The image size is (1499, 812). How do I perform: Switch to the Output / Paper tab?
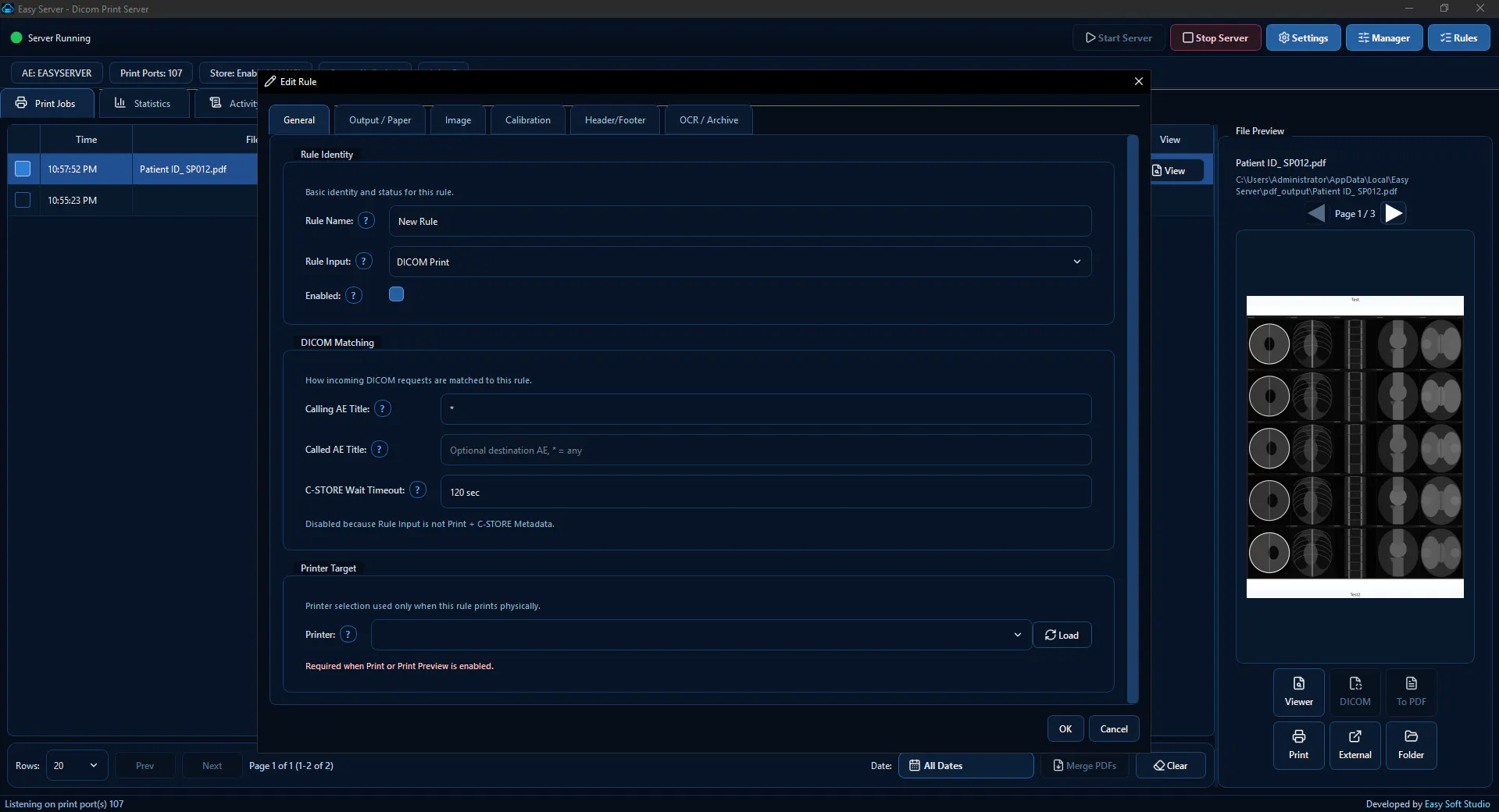[x=380, y=120]
